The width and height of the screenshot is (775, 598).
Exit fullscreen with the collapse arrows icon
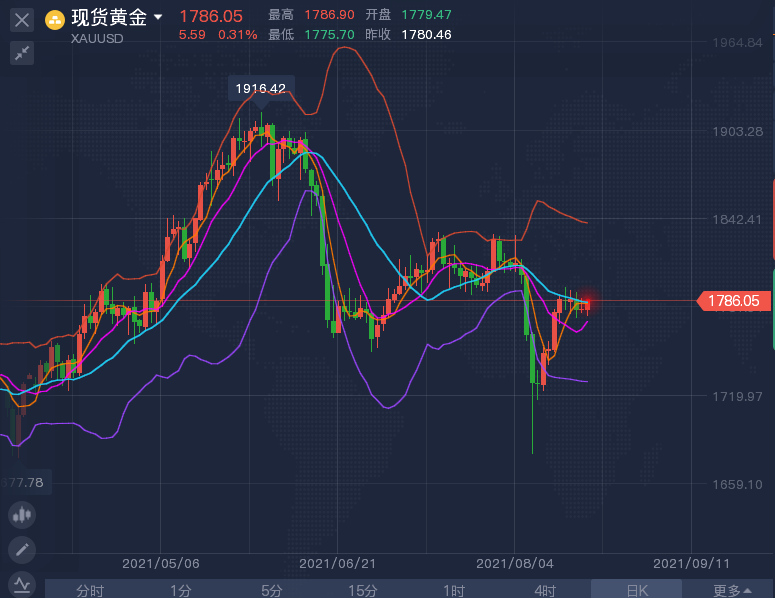(22, 53)
